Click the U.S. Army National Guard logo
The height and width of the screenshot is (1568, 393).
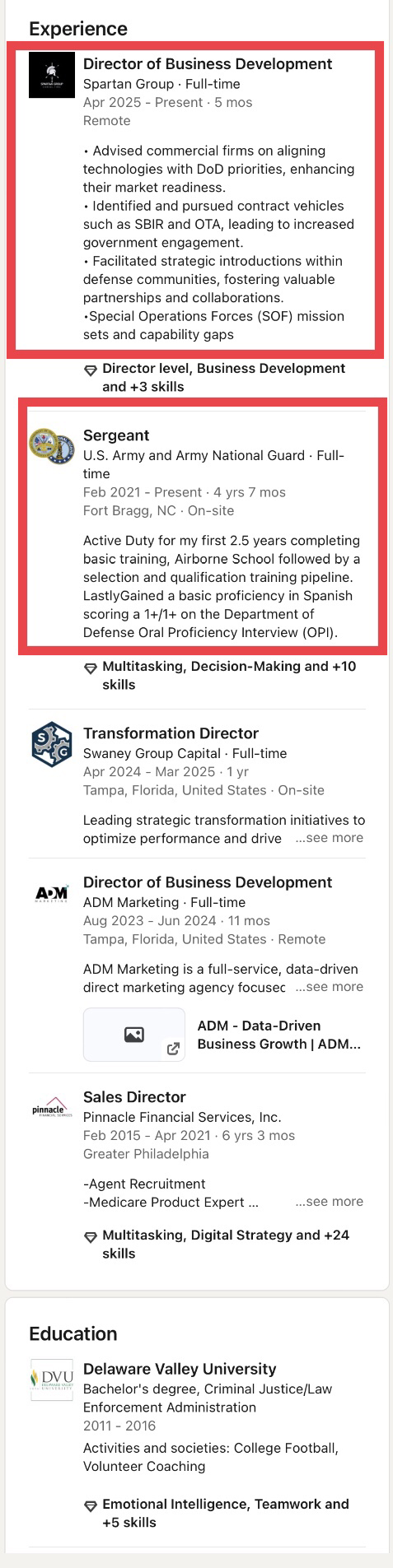pyautogui.click(x=51, y=447)
